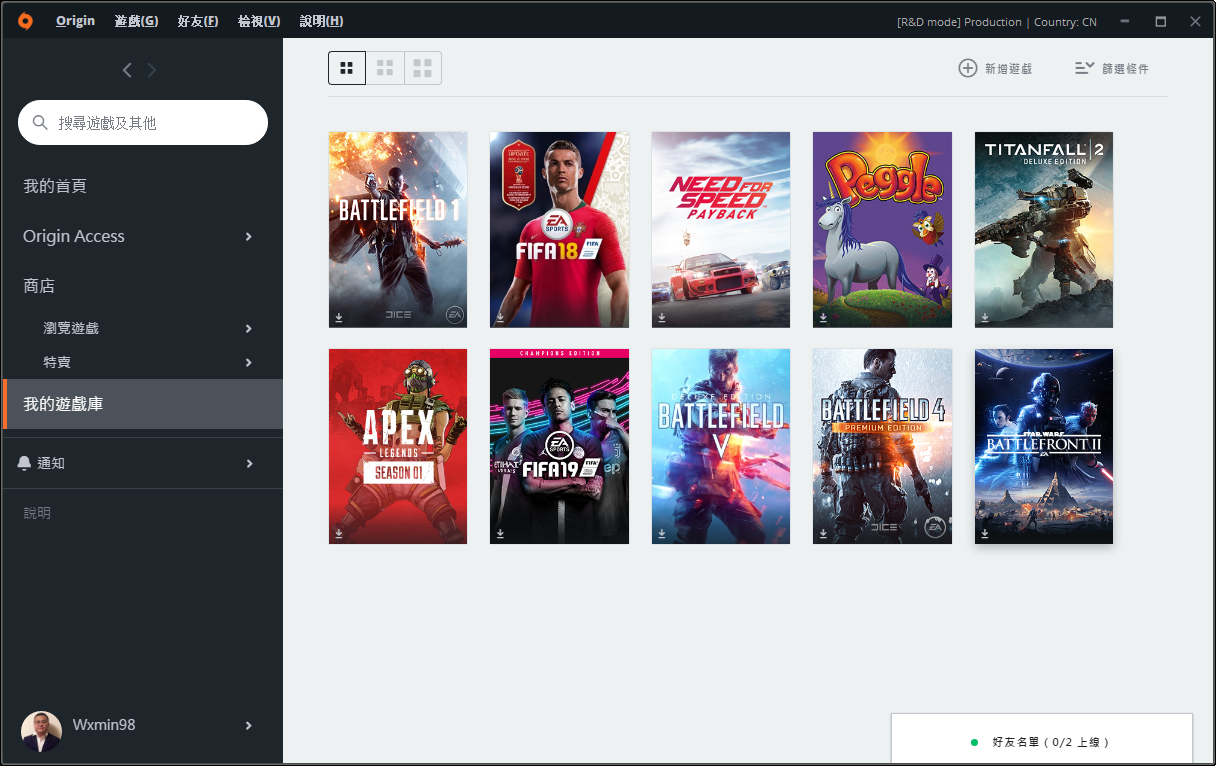Image resolution: width=1216 pixels, height=766 pixels.
Task: Click download icon on Apex Legends tile
Action: [339, 534]
